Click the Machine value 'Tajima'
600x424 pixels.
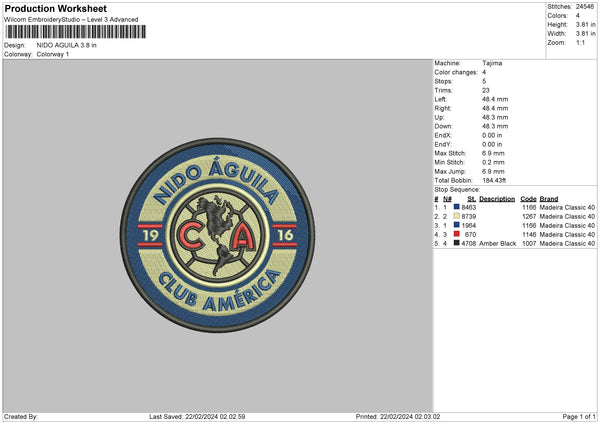492,63
